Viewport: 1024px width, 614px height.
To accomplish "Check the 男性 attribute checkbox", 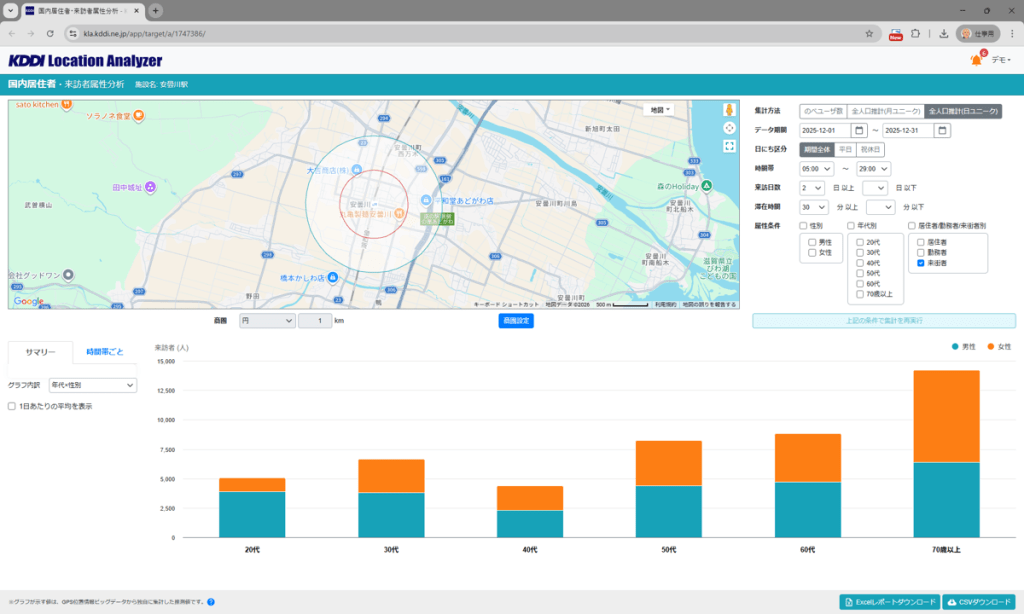I will [813, 242].
